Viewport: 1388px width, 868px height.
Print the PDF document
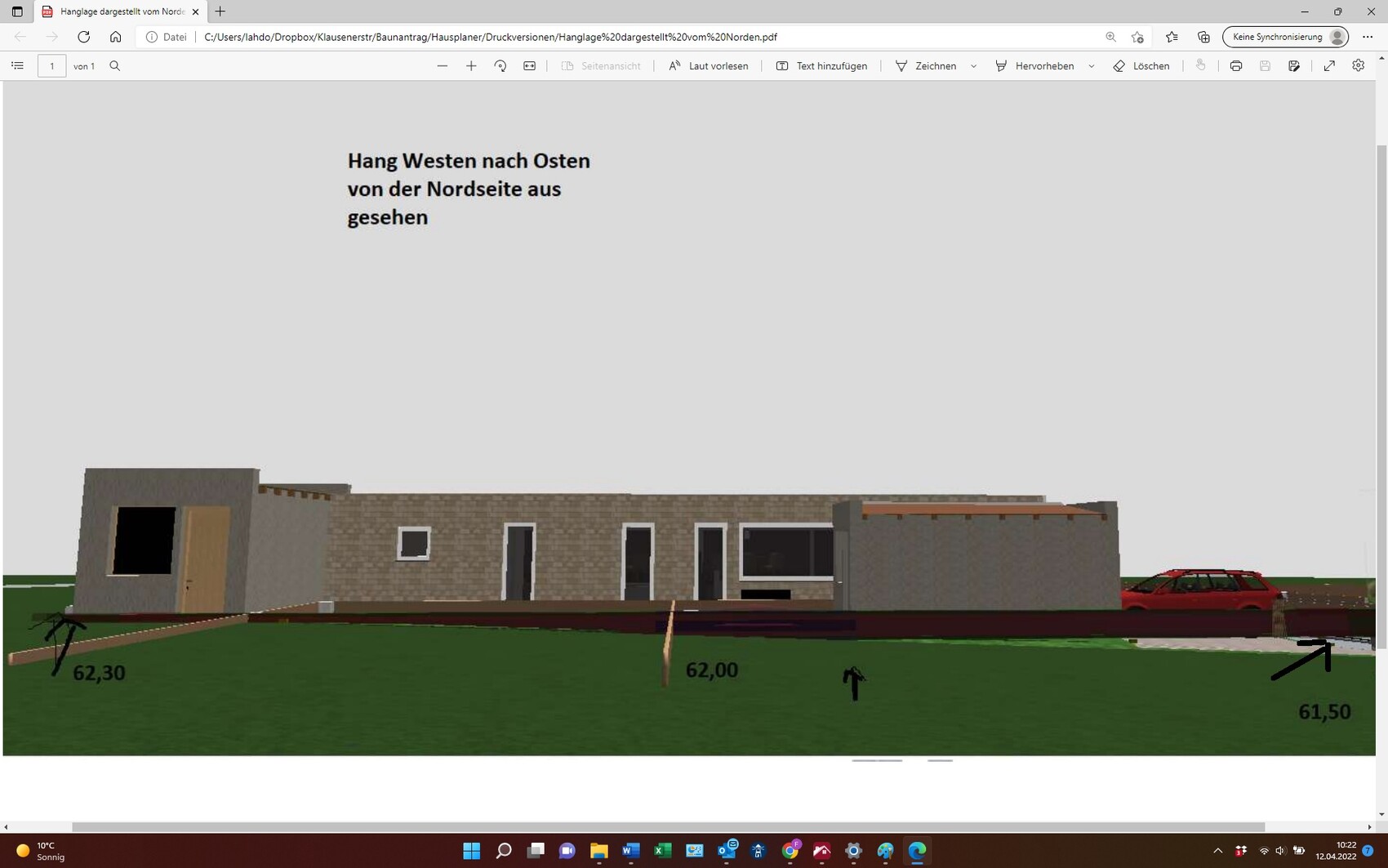[1236, 66]
